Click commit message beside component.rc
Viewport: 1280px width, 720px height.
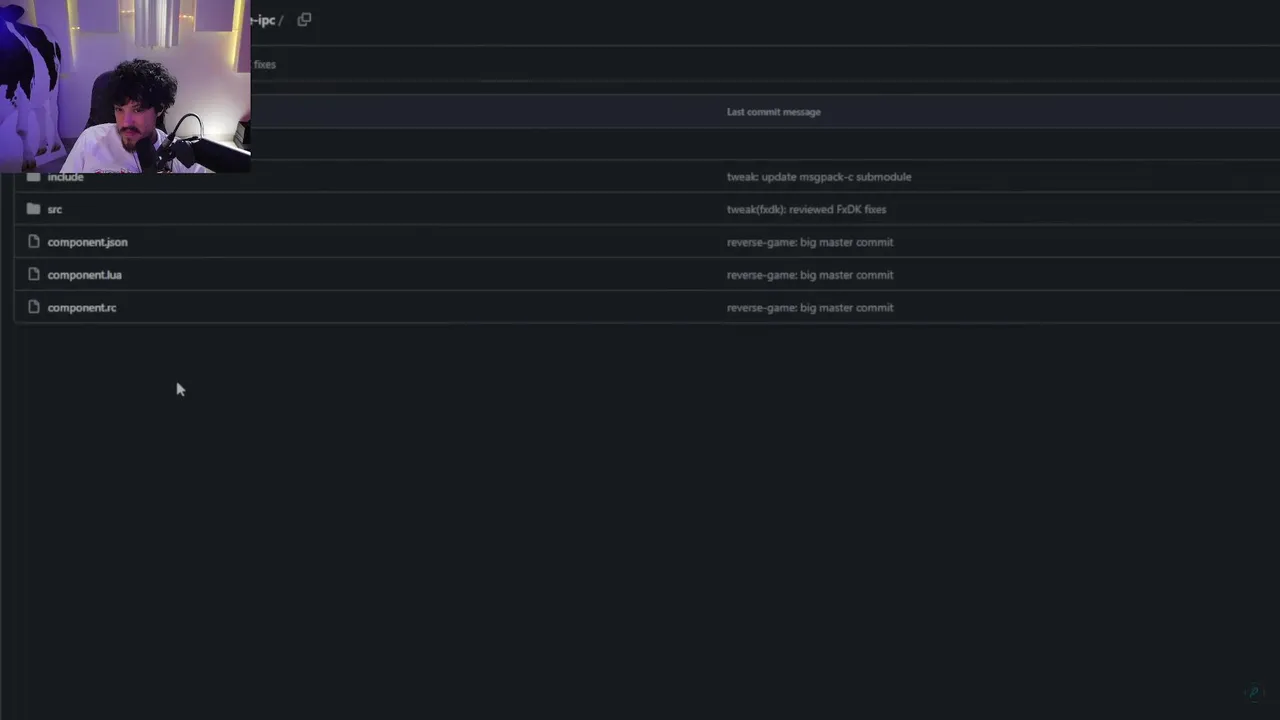(x=809, y=308)
